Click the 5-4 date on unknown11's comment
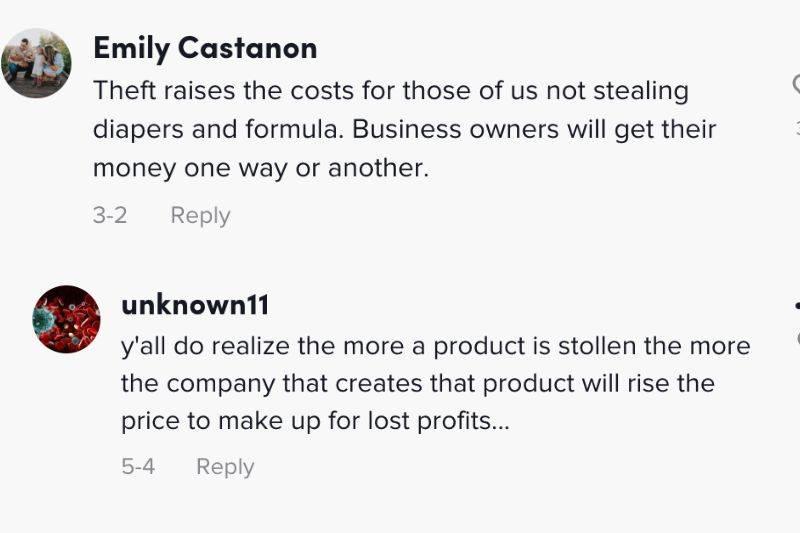Viewport: 800px width, 533px height. click(x=138, y=466)
